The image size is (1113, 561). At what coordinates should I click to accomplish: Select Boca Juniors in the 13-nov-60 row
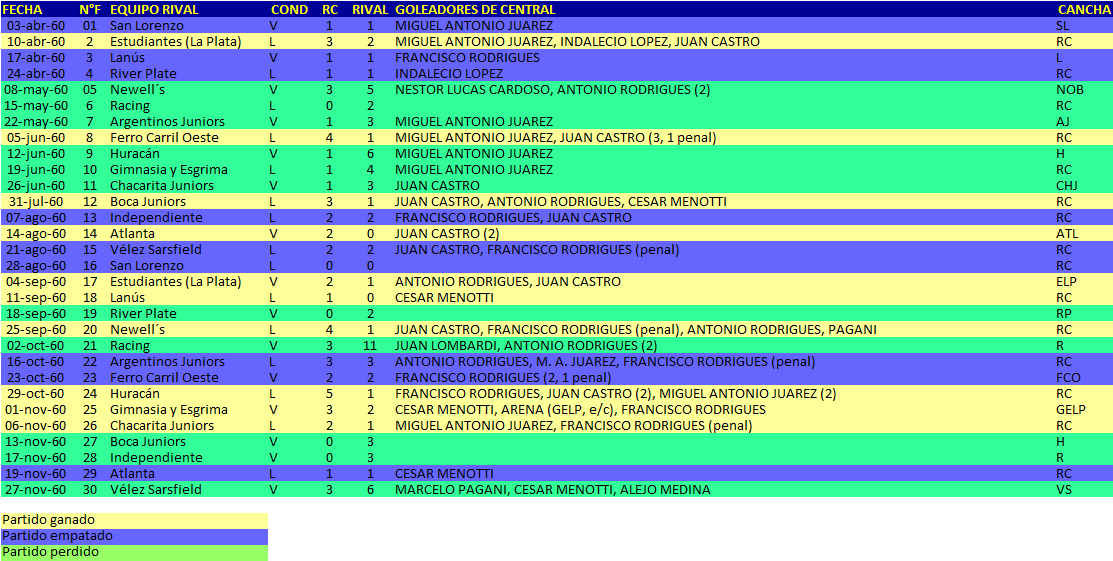tap(150, 441)
